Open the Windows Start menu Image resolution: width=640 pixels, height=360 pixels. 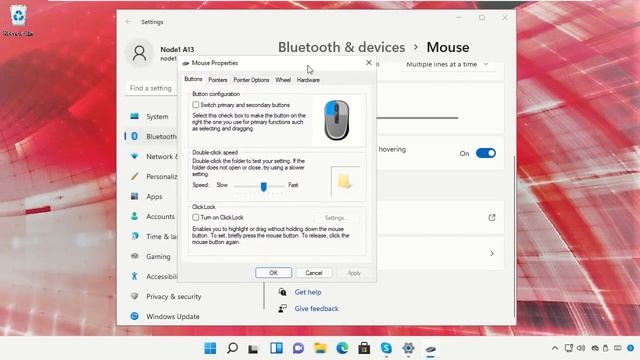coord(210,348)
